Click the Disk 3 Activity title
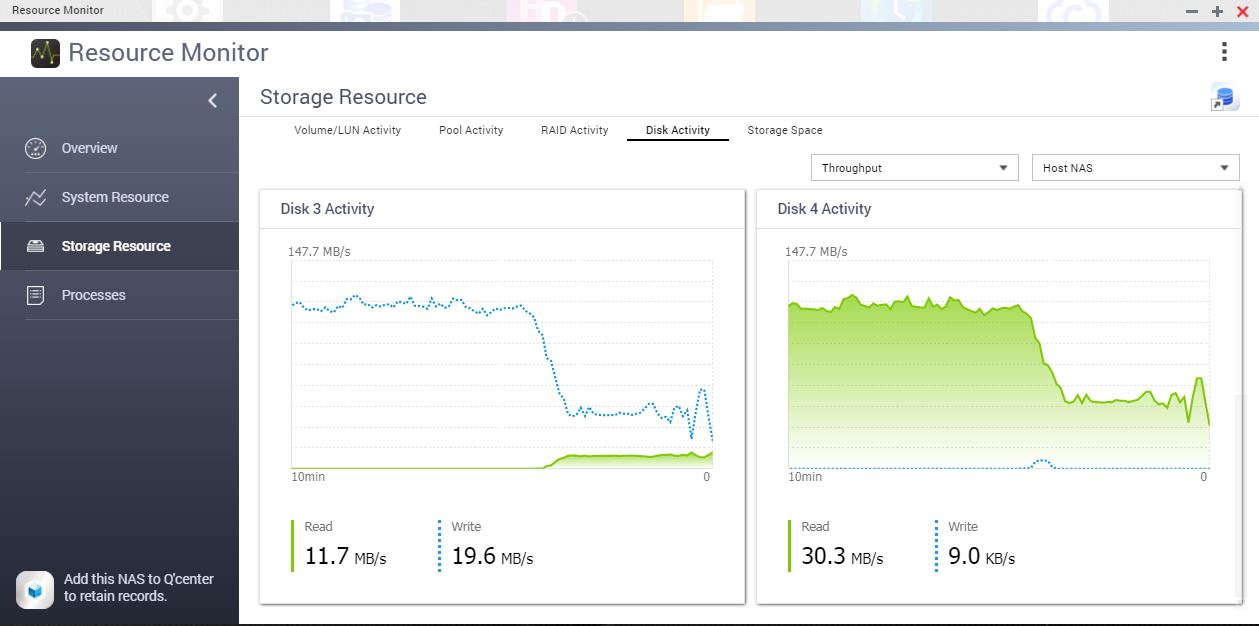The image size is (1259, 626). (327, 209)
